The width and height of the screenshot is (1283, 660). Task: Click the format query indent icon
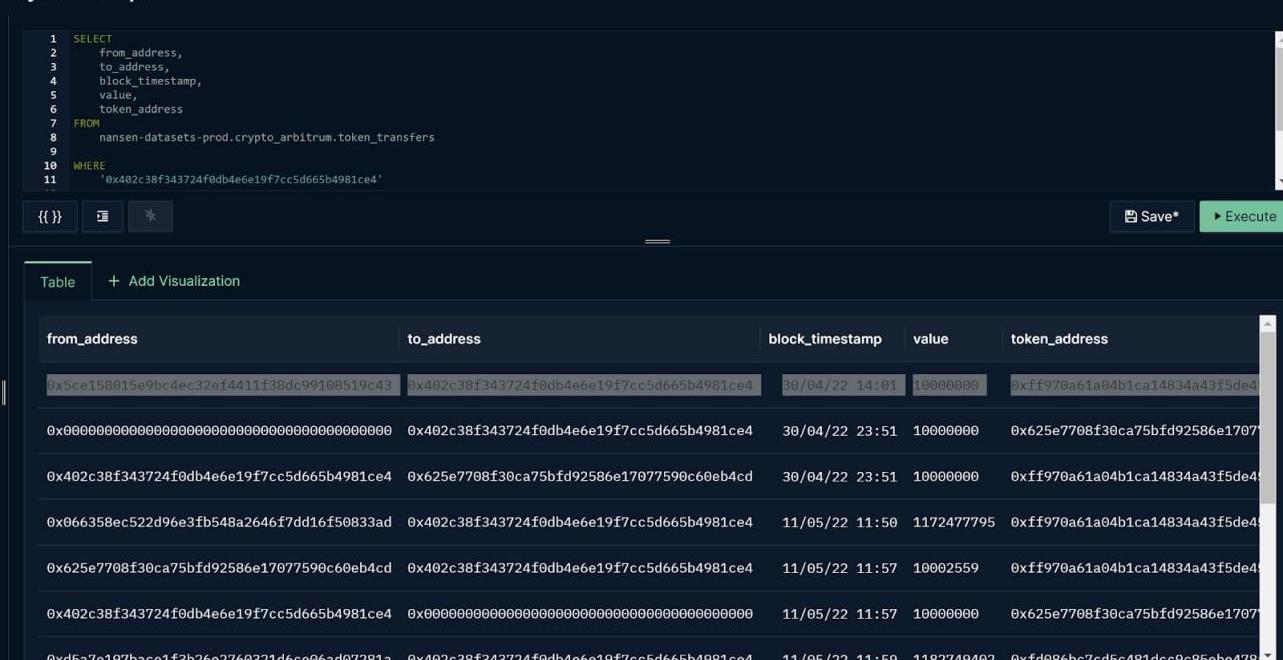tap(102, 216)
